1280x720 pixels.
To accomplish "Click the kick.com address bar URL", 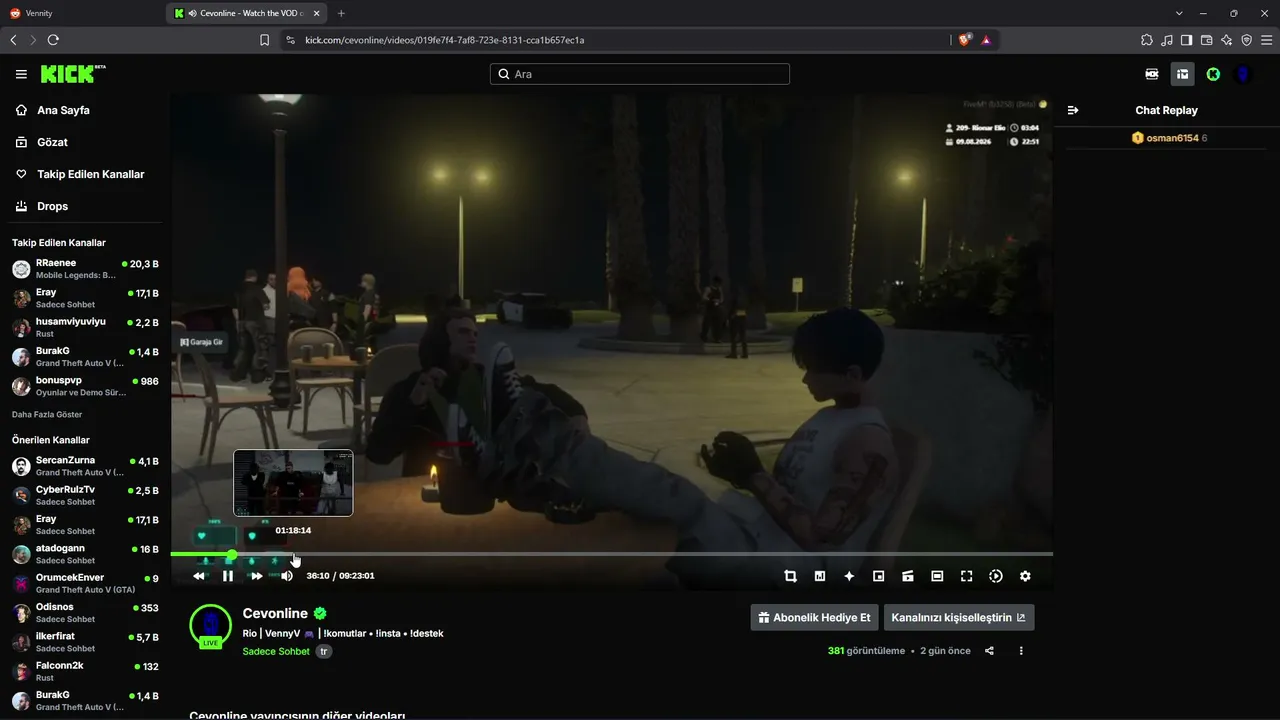I will (445, 40).
